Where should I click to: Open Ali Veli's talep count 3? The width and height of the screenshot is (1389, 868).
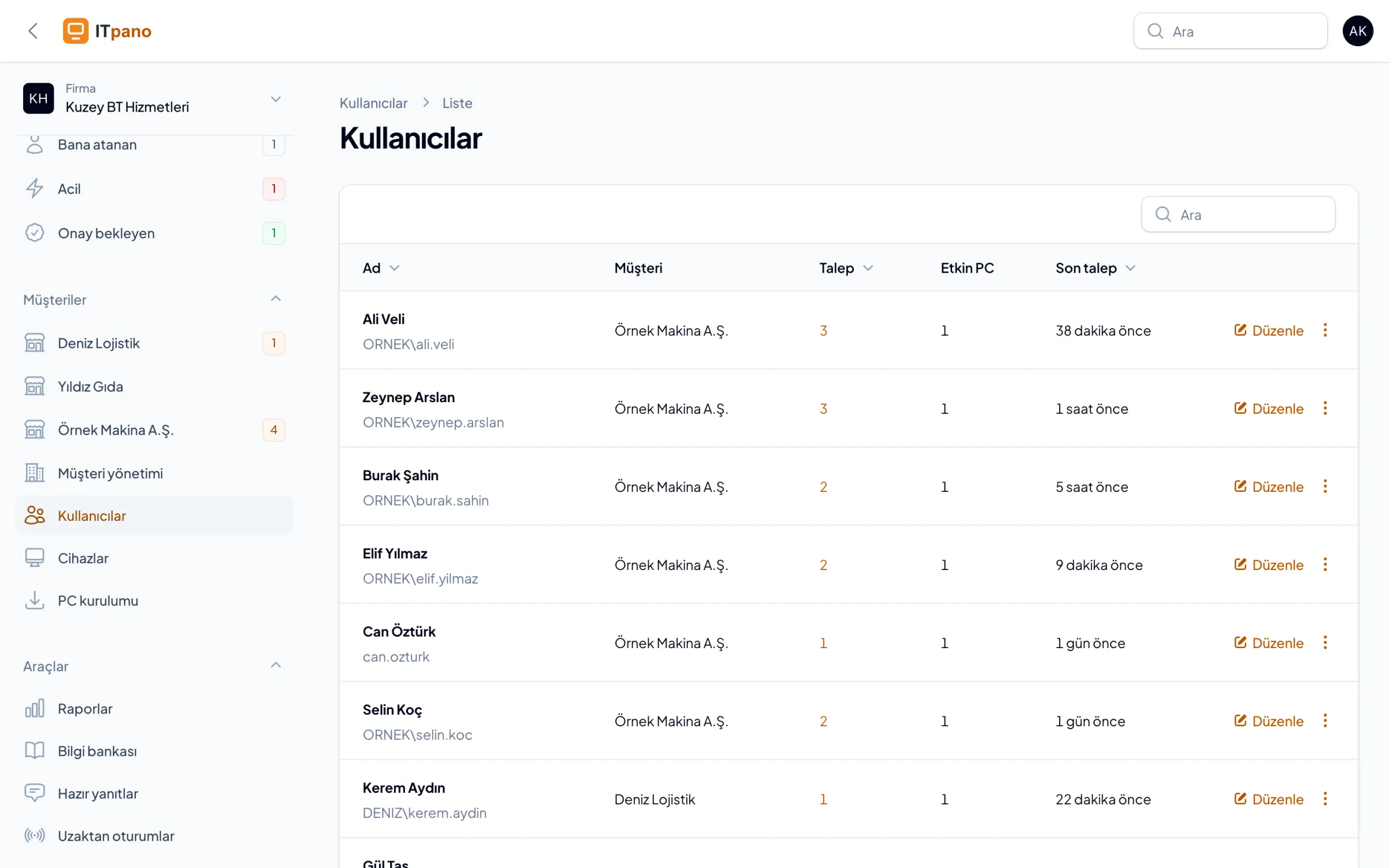pyautogui.click(x=823, y=330)
